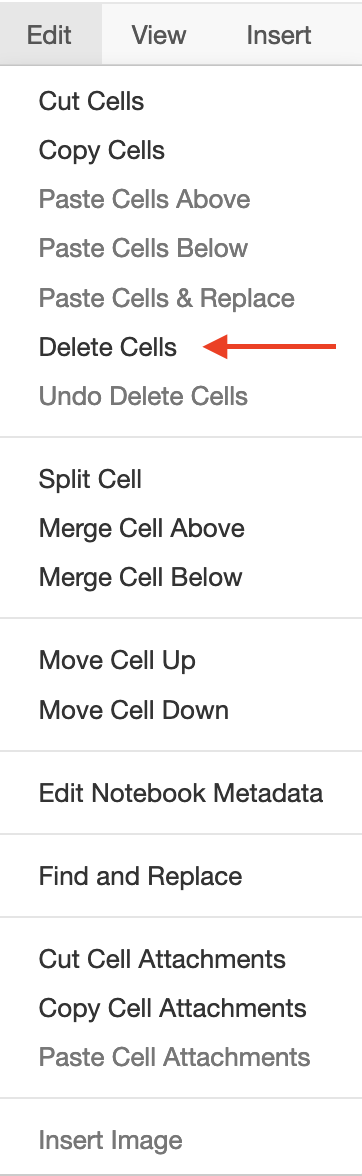Select Undo Delete Cells
This screenshot has height=1176, width=362.
[x=181, y=396]
